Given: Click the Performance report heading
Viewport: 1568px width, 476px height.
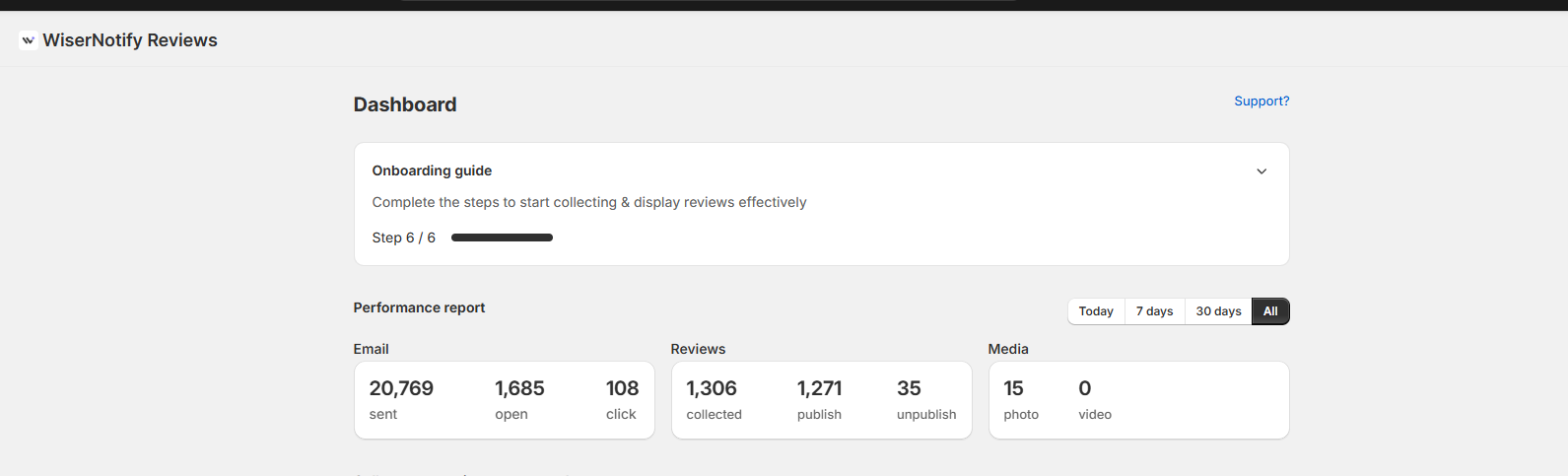Looking at the screenshot, I should point(419,307).
